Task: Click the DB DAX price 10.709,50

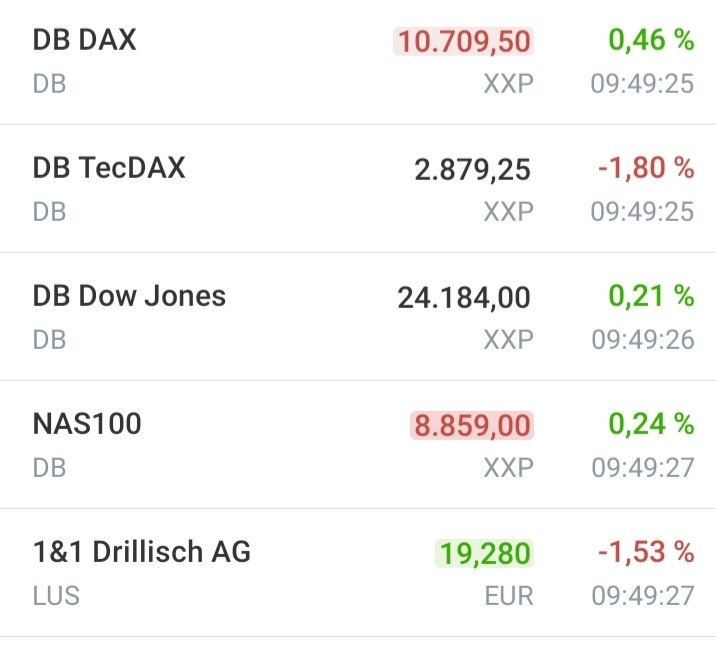Action: point(464,41)
